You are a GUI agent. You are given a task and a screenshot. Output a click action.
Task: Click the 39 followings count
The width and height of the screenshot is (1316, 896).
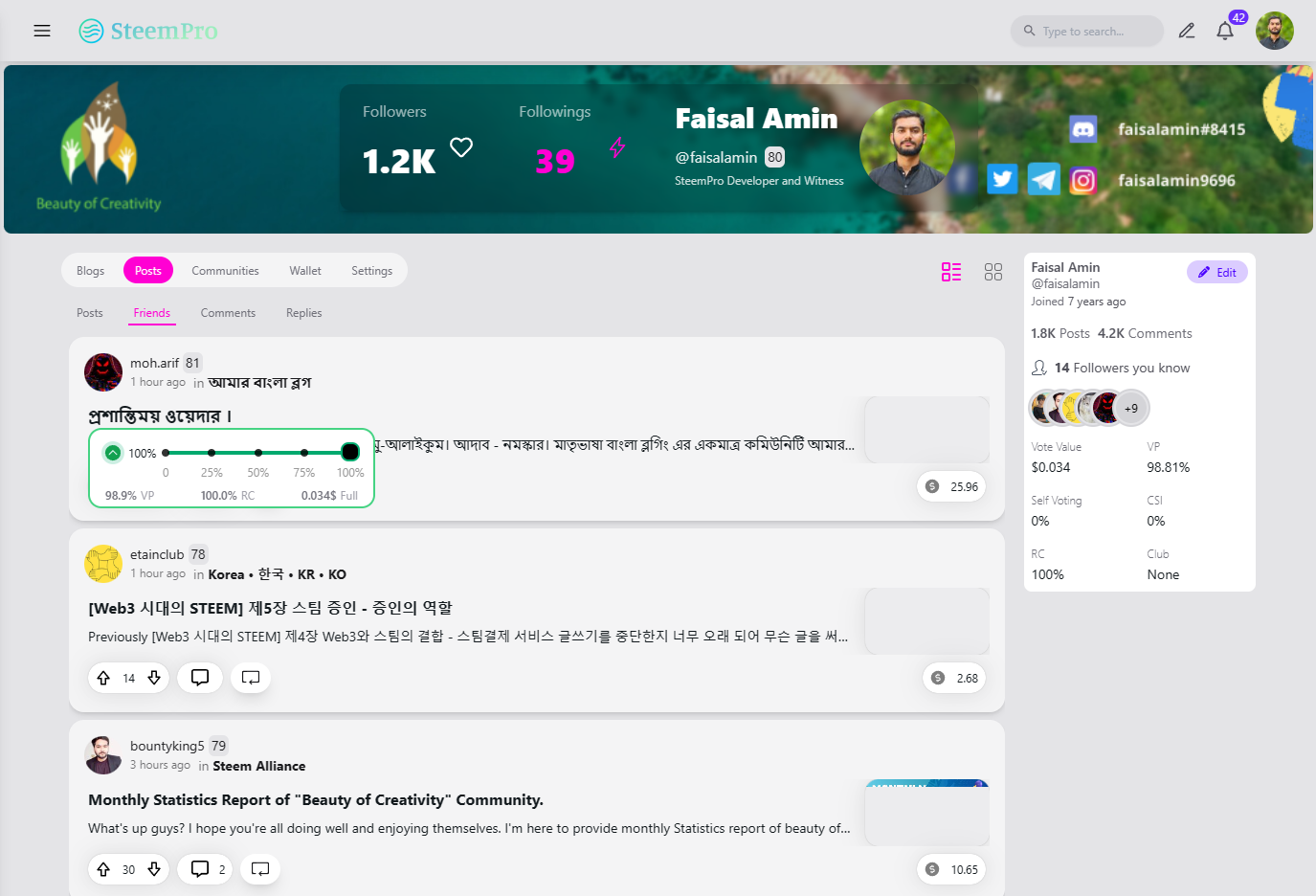coord(555,161)
